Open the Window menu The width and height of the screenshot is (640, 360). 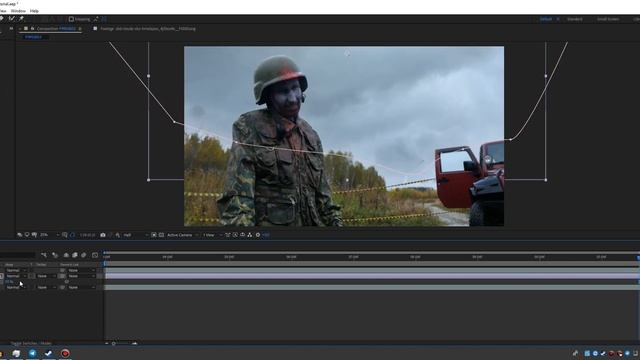pyautogui.click(x=18, y=11)
